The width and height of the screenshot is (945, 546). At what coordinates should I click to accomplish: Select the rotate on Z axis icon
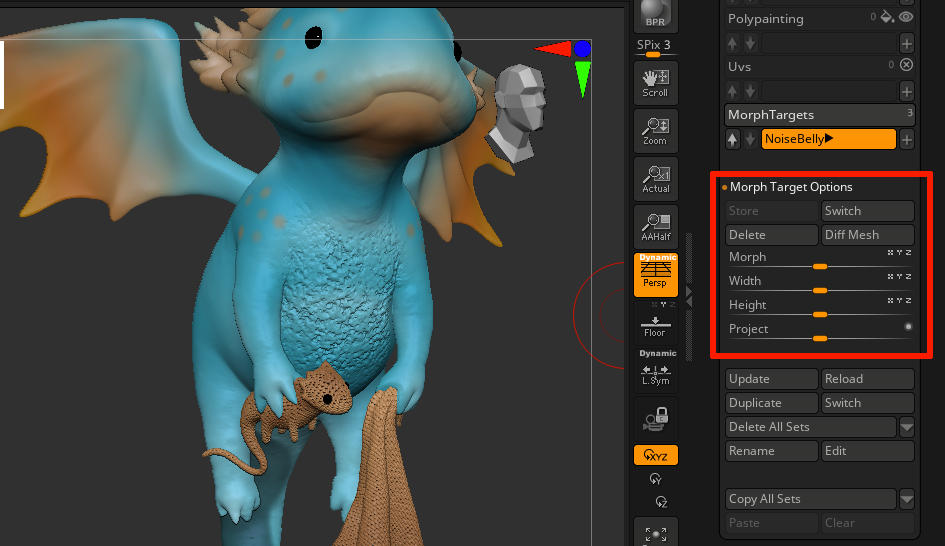pos(661,502)
